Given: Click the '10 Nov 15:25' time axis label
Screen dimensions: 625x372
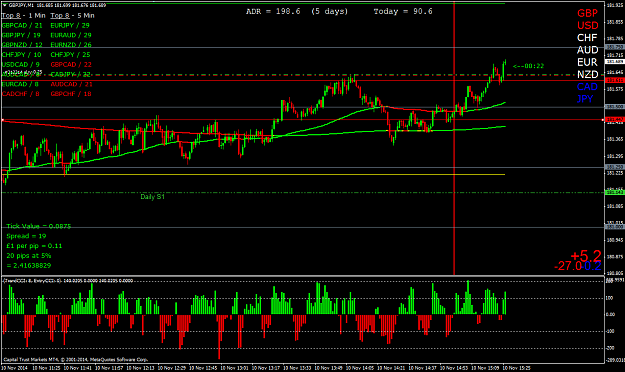Looking at the screenshot, I should 516,368.
